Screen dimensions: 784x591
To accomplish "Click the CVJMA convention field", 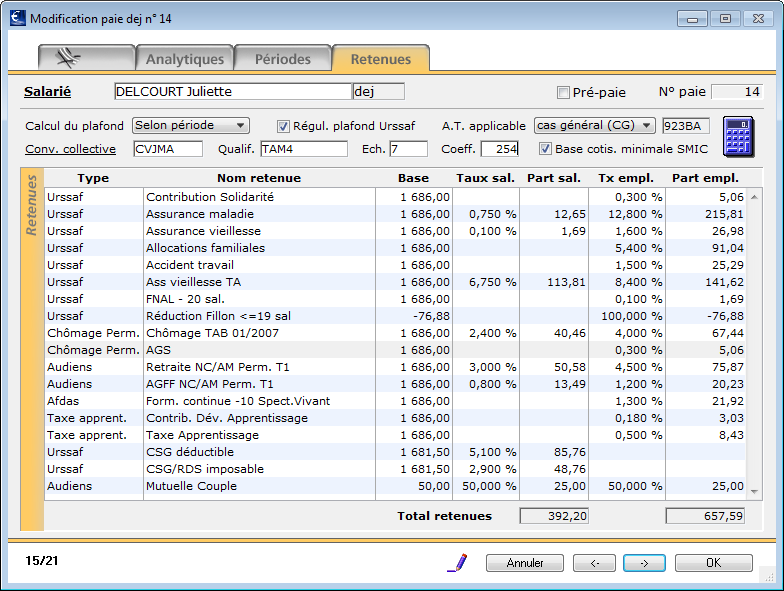I will click(x=168, y=149).
